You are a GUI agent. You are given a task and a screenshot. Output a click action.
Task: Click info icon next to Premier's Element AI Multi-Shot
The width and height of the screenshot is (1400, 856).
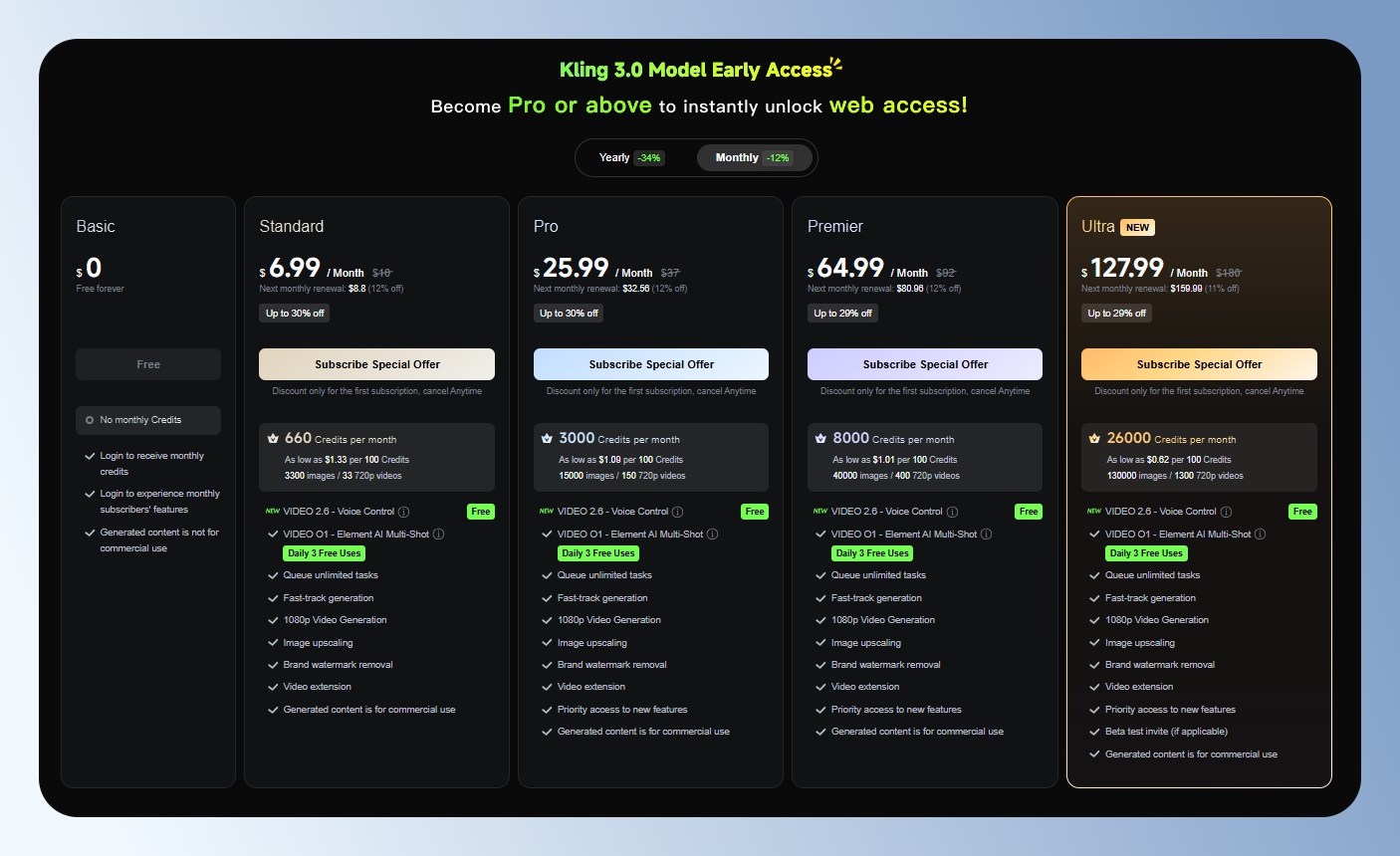tap(986, 535)
